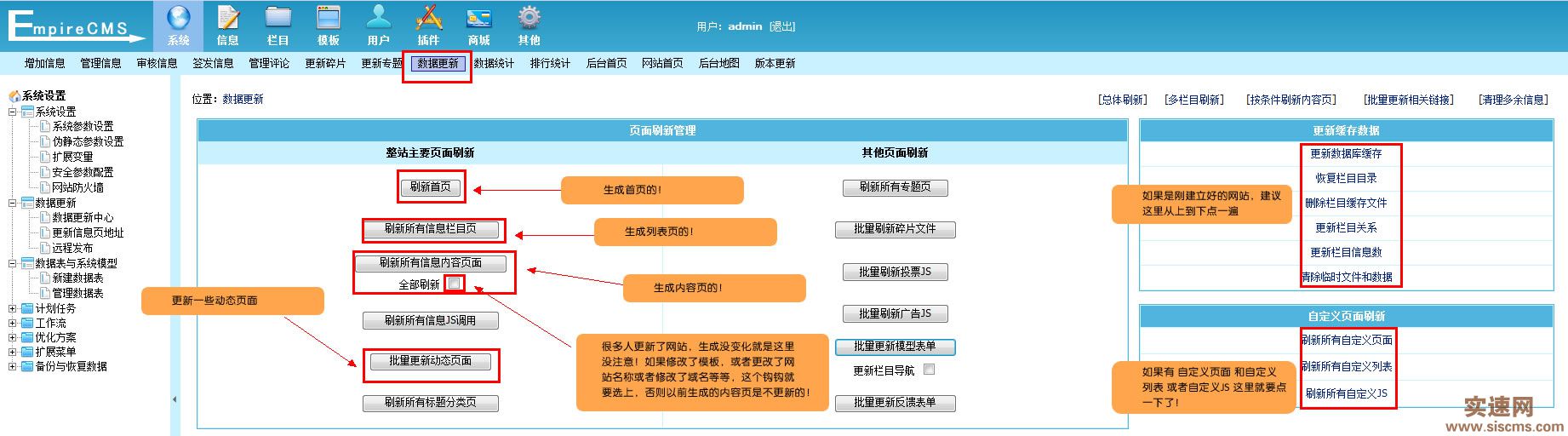Viewport: 1568px width, 436px height.
Task: Click folder icon beside 计划任务
Action: (x=27, y=308)
